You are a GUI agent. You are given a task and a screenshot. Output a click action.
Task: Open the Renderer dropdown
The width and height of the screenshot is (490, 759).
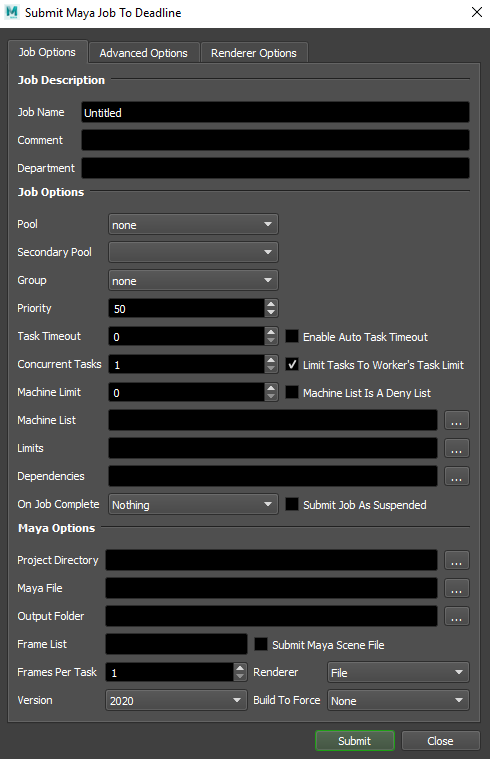[398, 672]
